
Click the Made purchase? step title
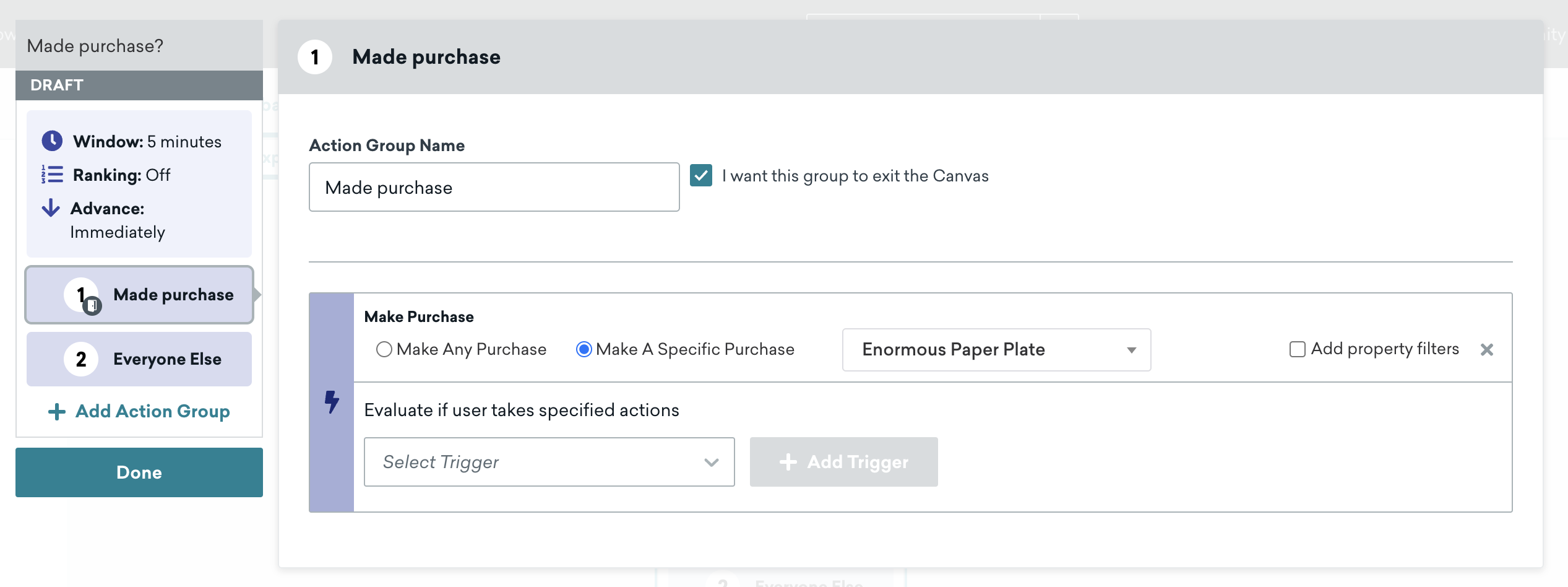[95, 46]
